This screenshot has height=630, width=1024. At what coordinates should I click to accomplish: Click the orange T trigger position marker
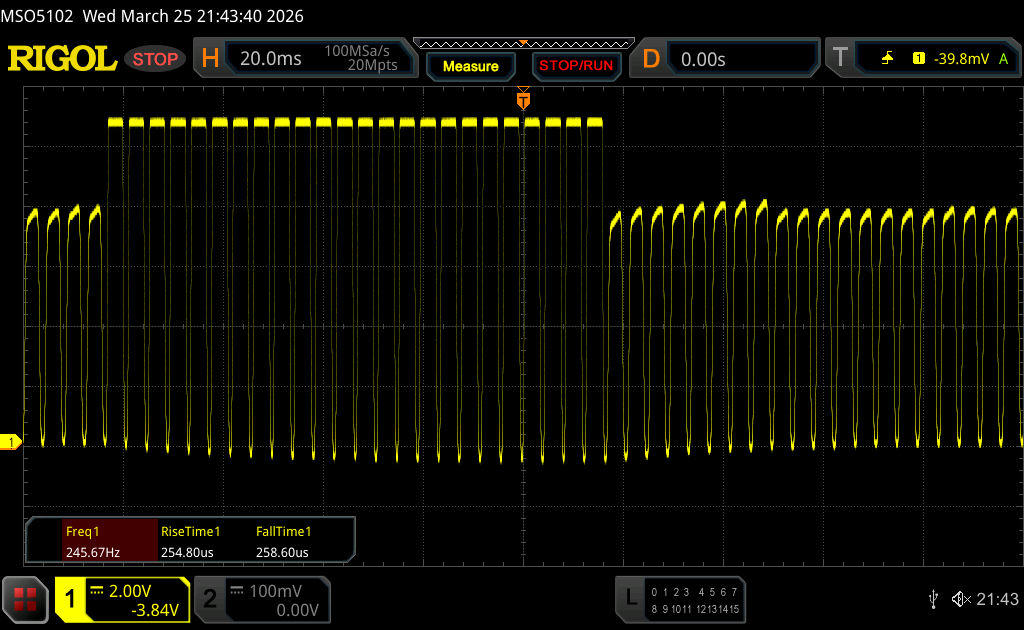click(x=522, y=101)
